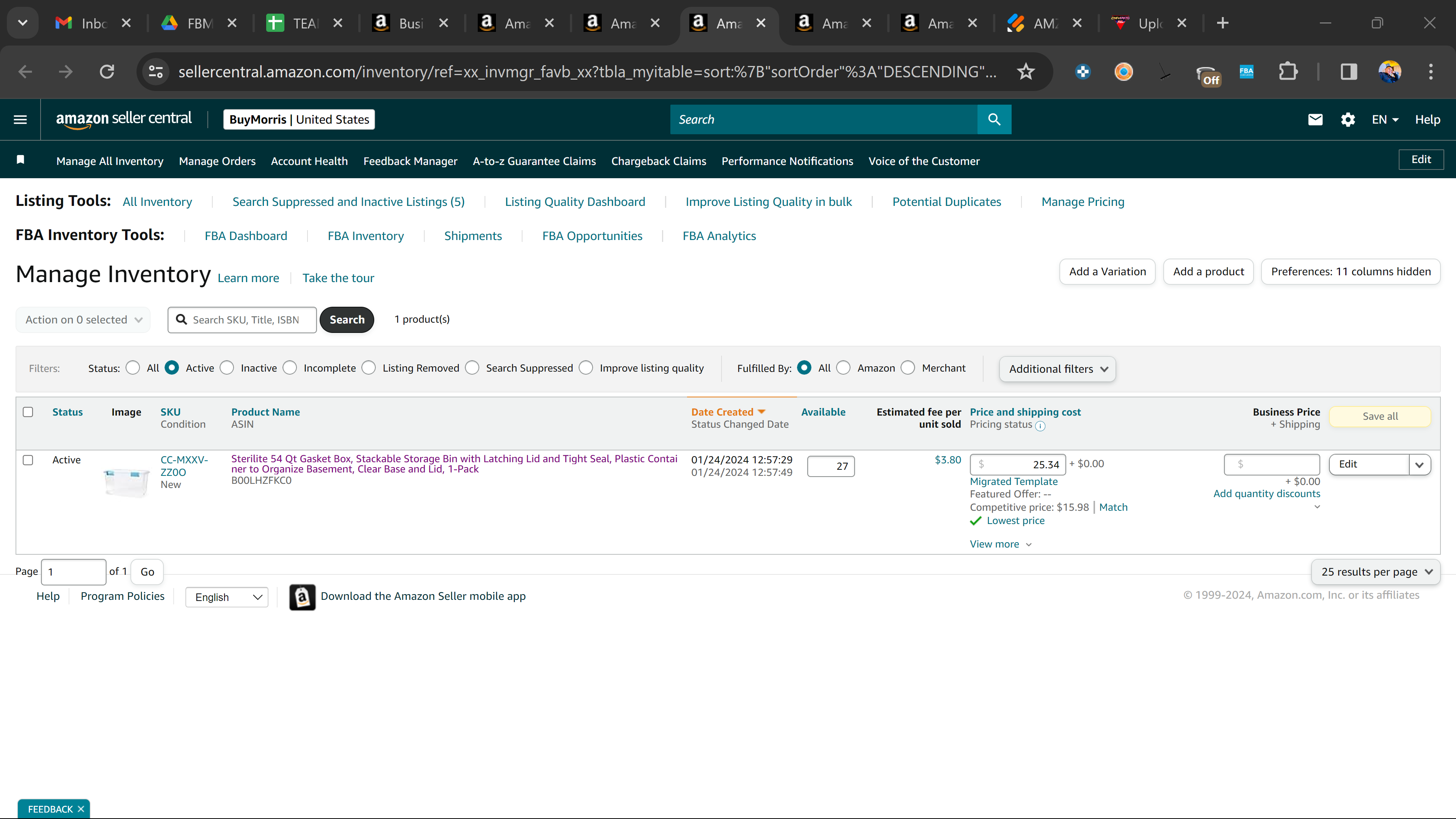Check the checkbox for the Sterilite row

pos(28,460)
